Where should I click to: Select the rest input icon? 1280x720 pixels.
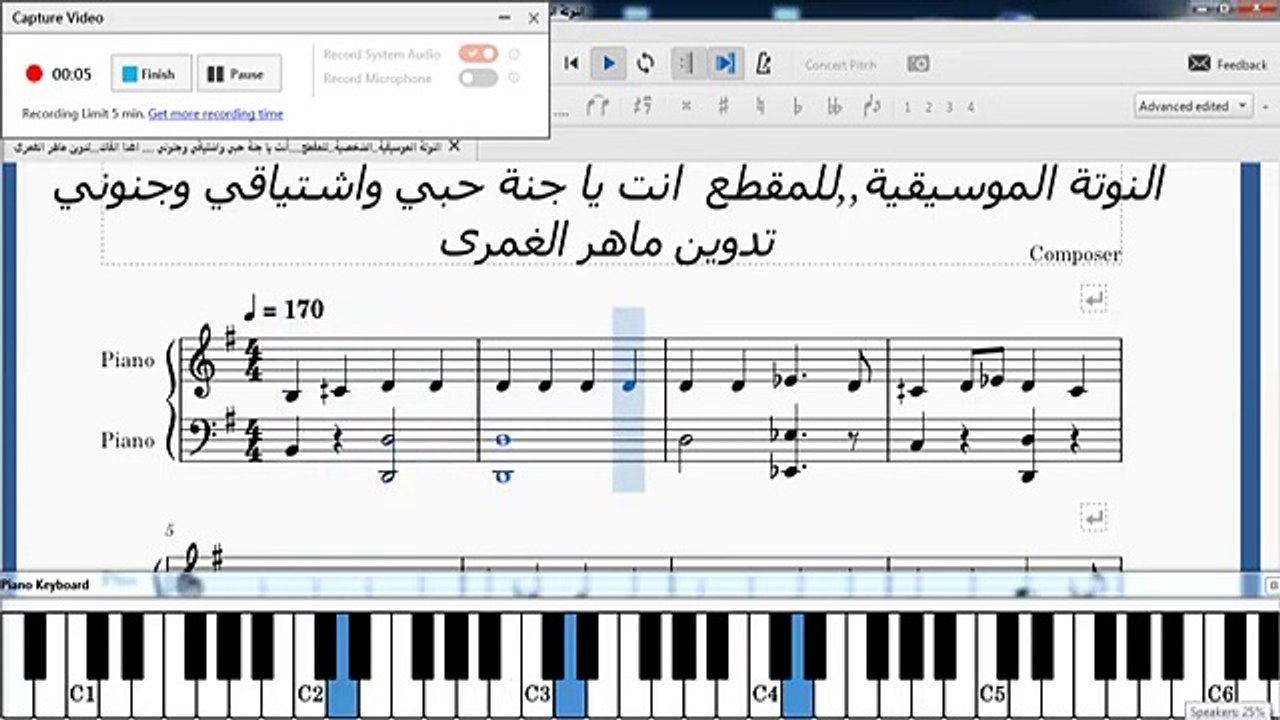click(x=643, y=105)
